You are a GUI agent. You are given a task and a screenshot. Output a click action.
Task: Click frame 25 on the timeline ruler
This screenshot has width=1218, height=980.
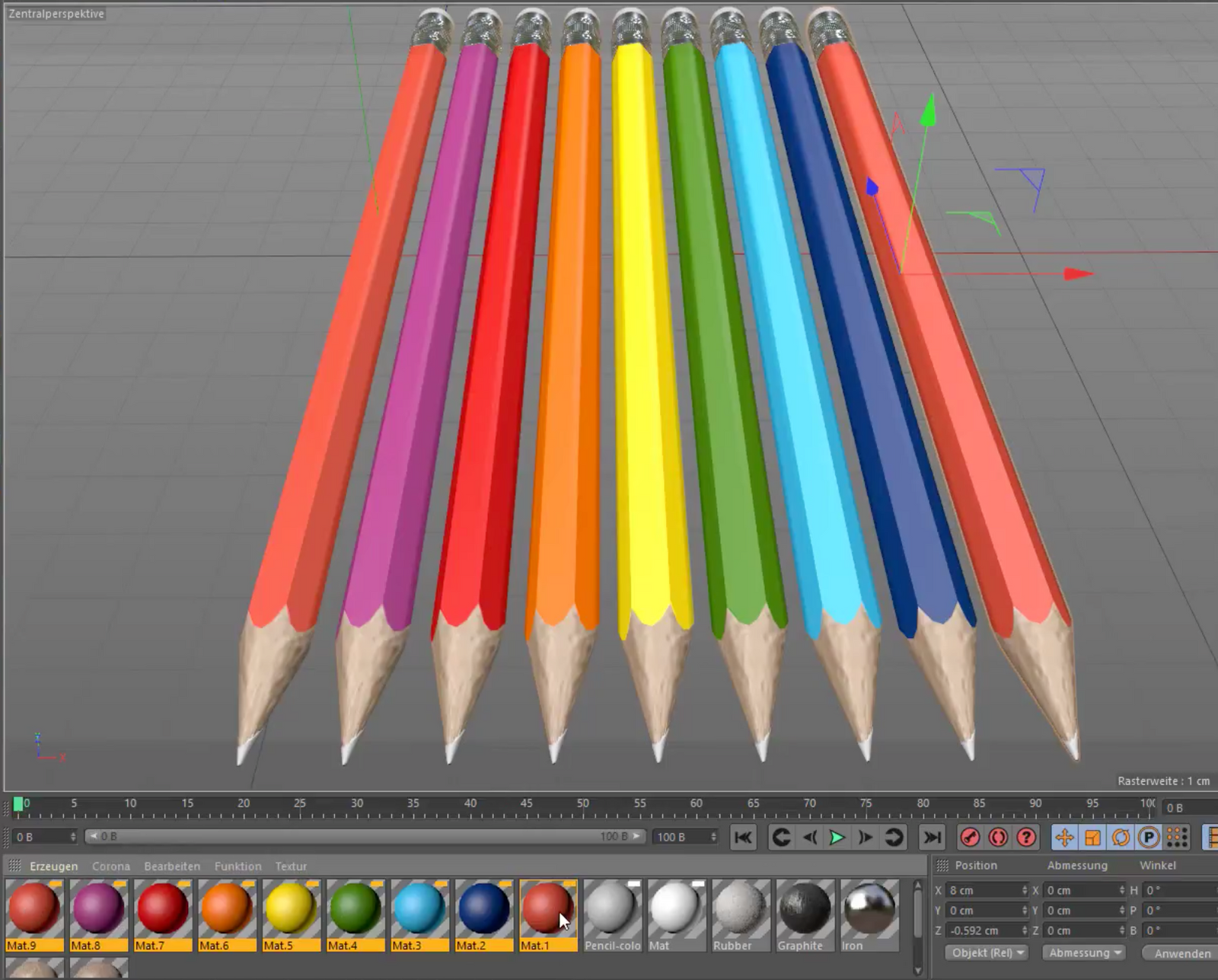tap(300, 805)
